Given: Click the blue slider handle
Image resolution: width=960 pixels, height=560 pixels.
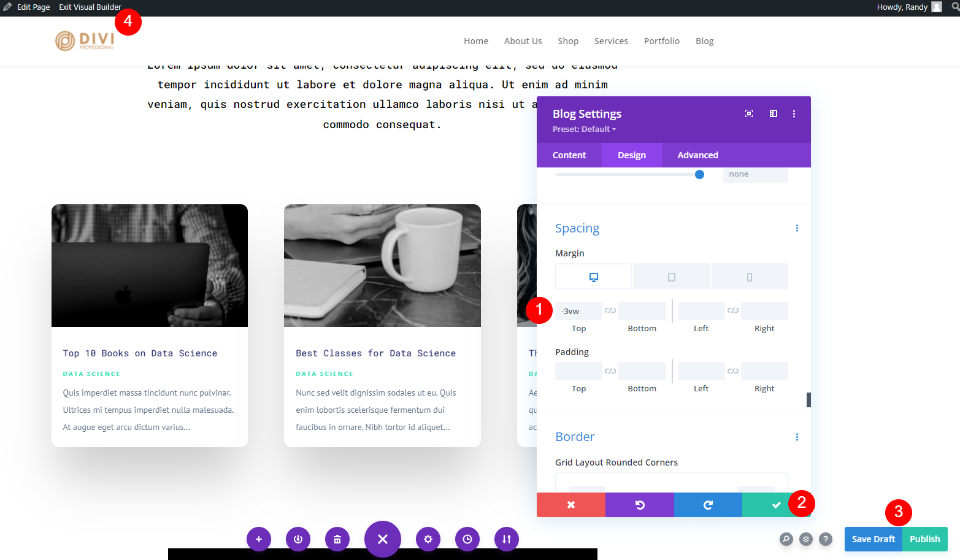Looking at the screenshot, I should click(x=699, y=174).
